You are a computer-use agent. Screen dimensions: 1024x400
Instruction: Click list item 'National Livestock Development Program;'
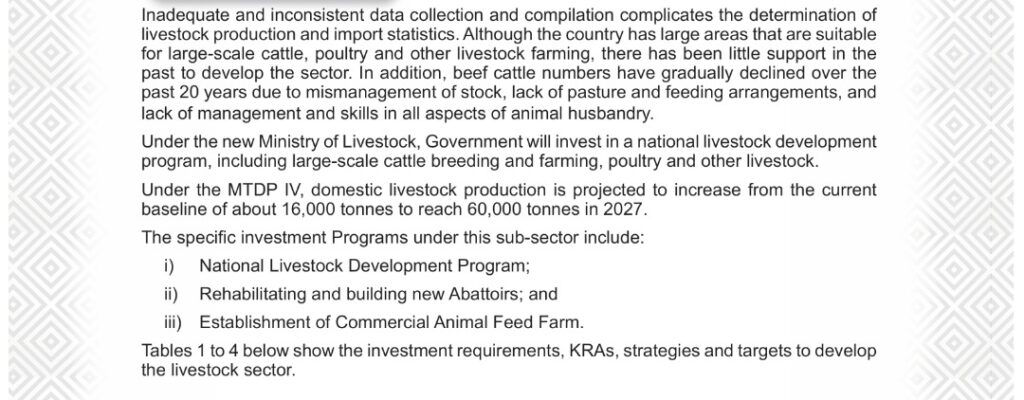364,267
